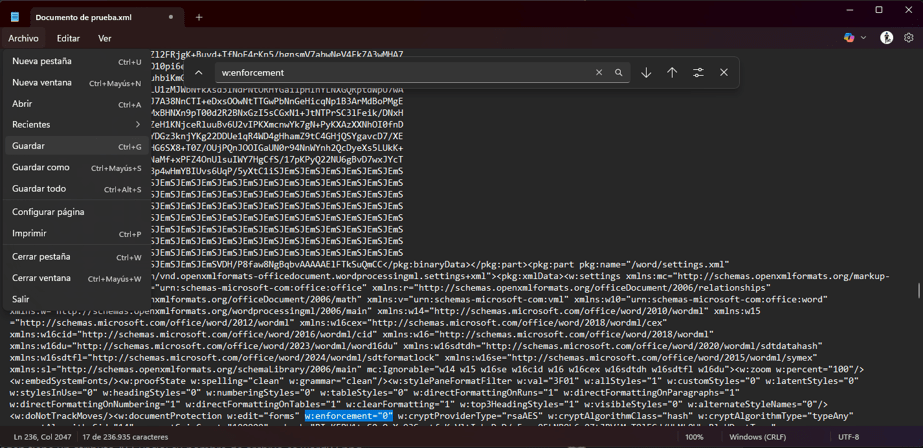The image size is (923, 448).
Task: Expand find bar to show replace
Action: tap(199, 73)
